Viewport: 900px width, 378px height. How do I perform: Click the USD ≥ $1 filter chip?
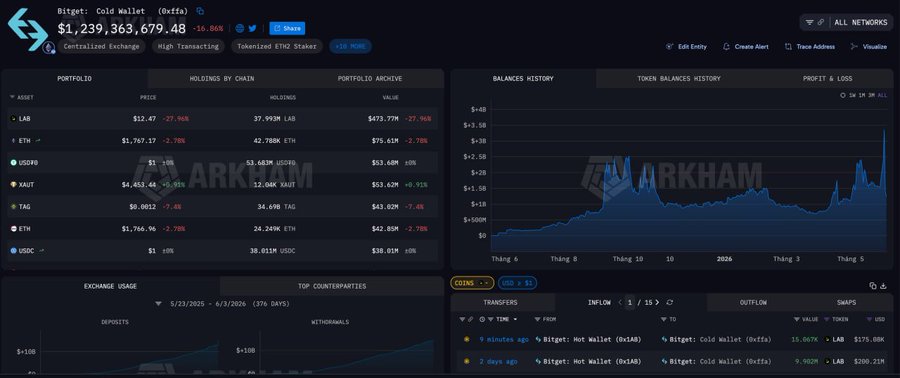(517, 283)
